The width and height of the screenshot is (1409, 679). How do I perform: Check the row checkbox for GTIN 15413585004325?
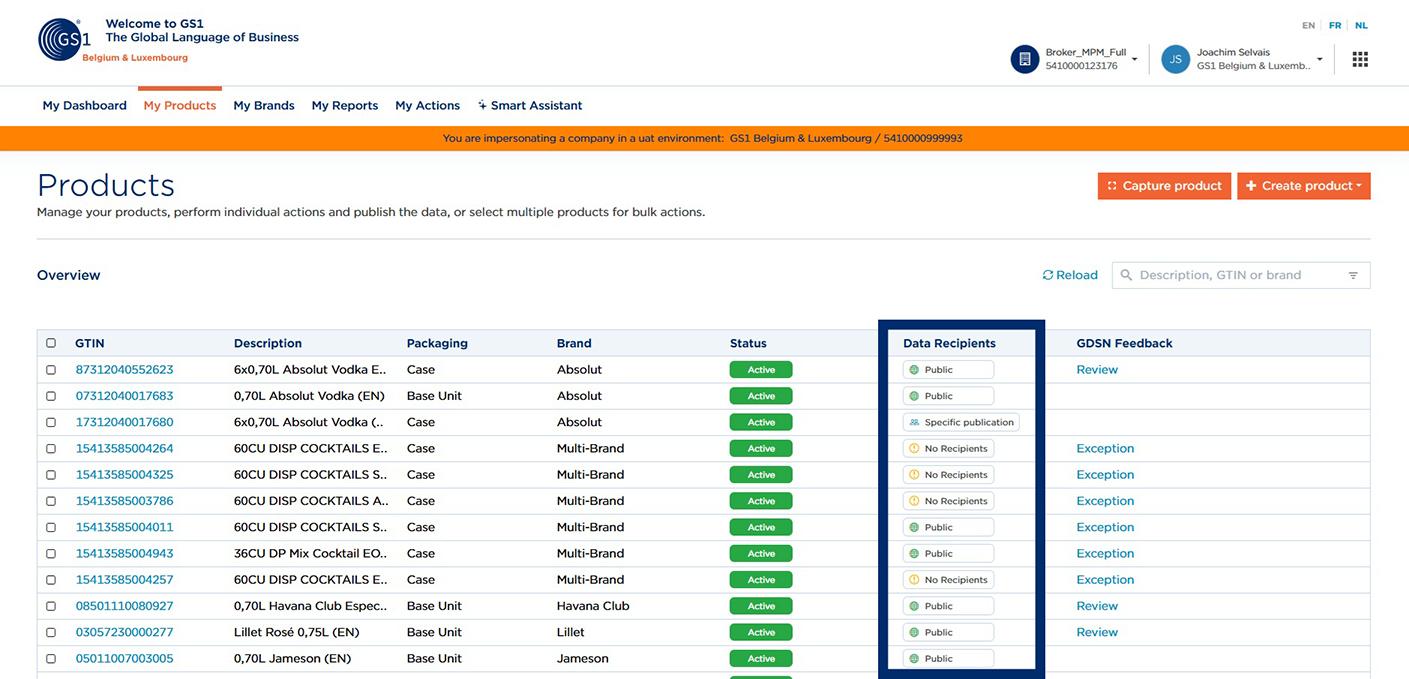(x=51, y=475)
